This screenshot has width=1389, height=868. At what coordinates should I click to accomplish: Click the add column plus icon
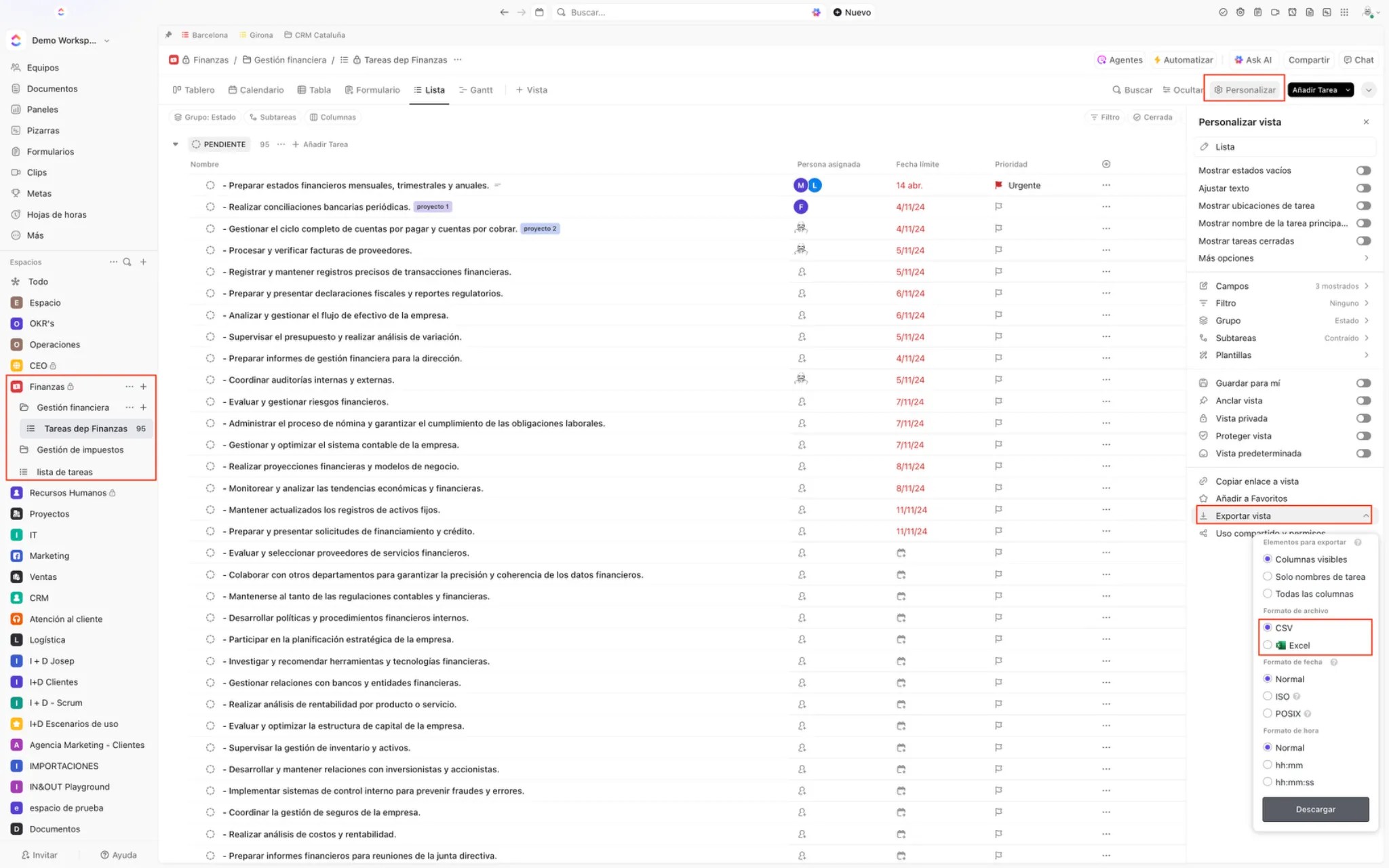[x=1106, y=164]
